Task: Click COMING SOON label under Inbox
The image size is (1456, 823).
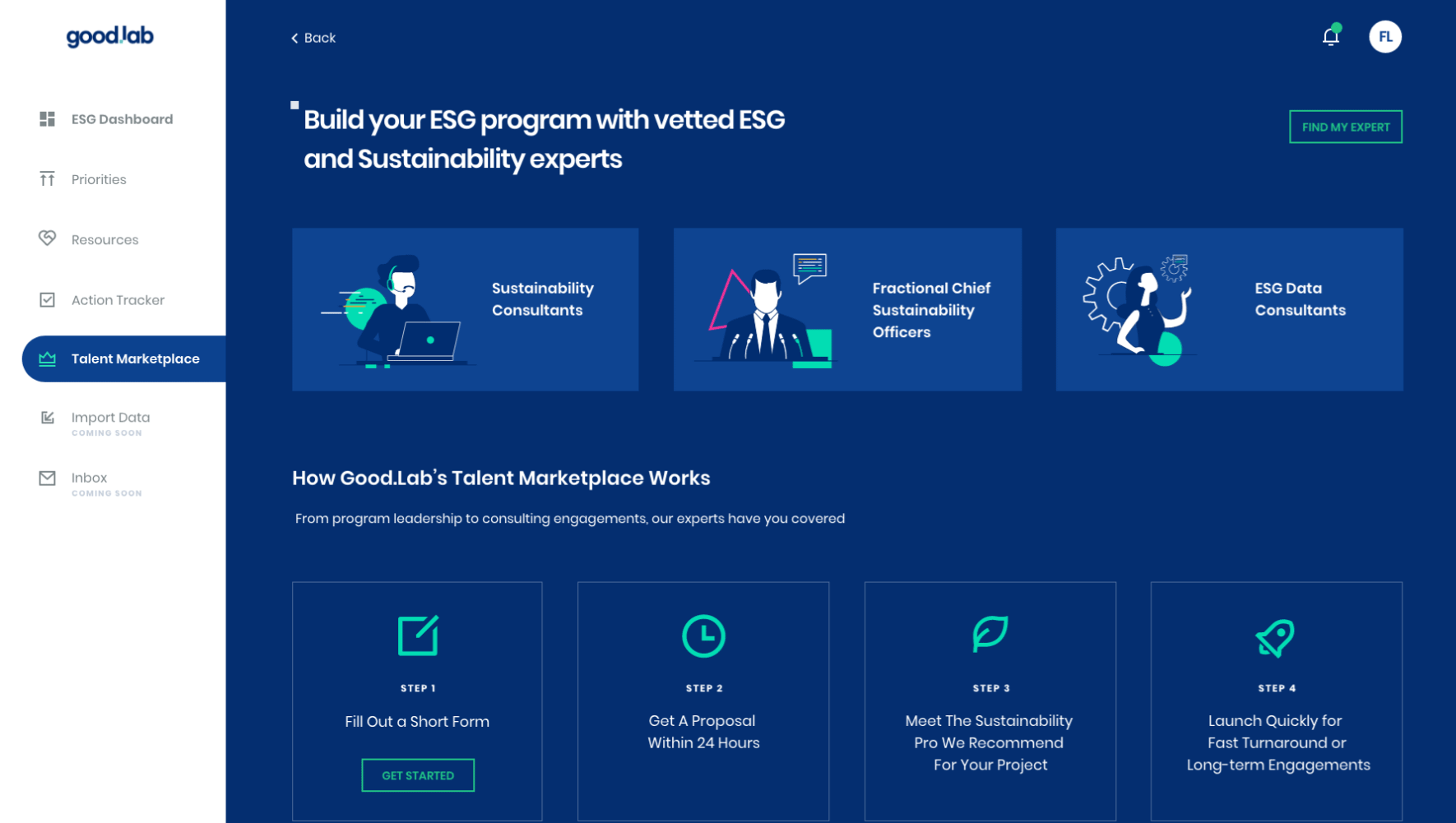Action: click(x=107, y=493)
